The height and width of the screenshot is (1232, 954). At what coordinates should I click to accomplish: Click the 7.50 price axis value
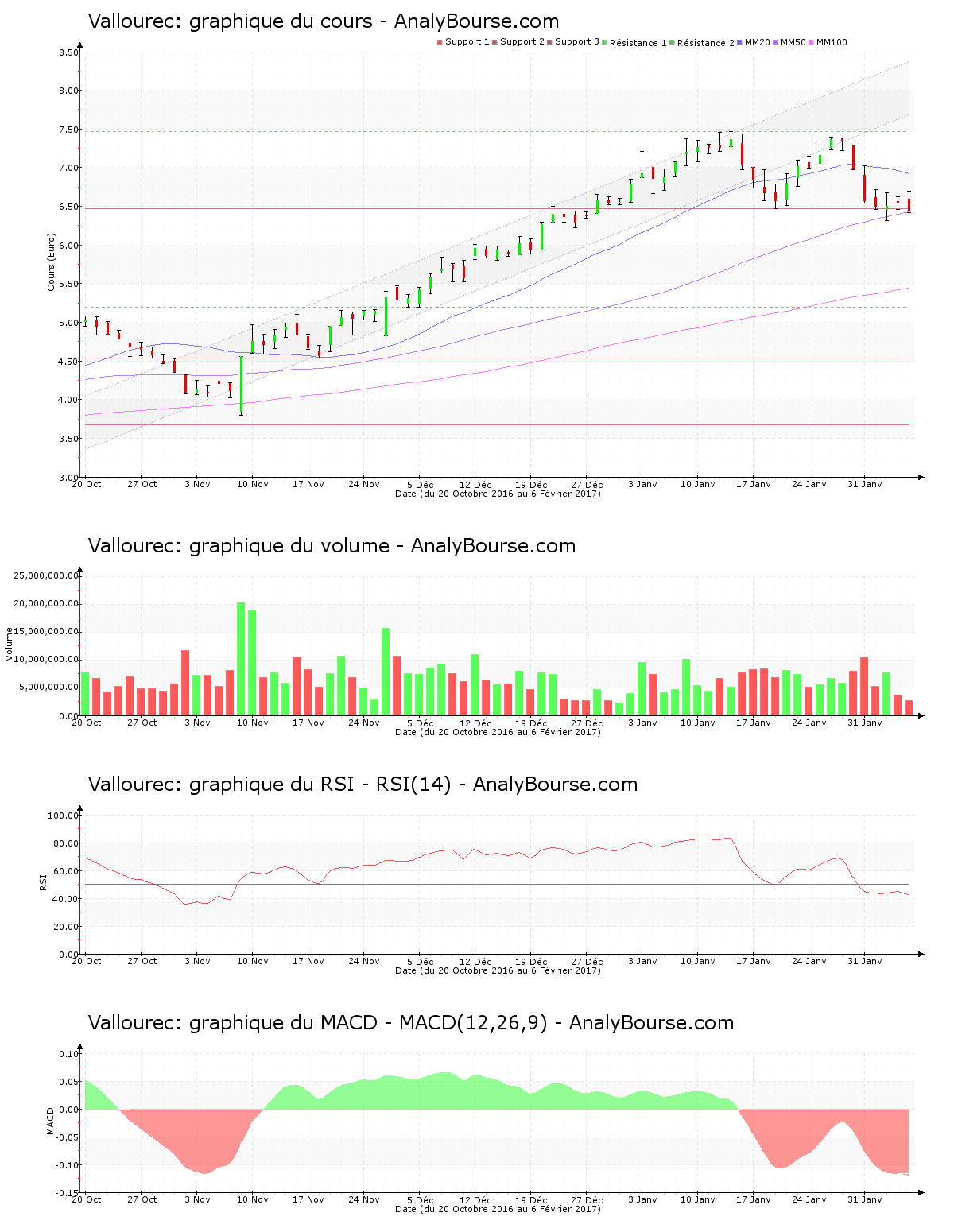pos(68,130)
